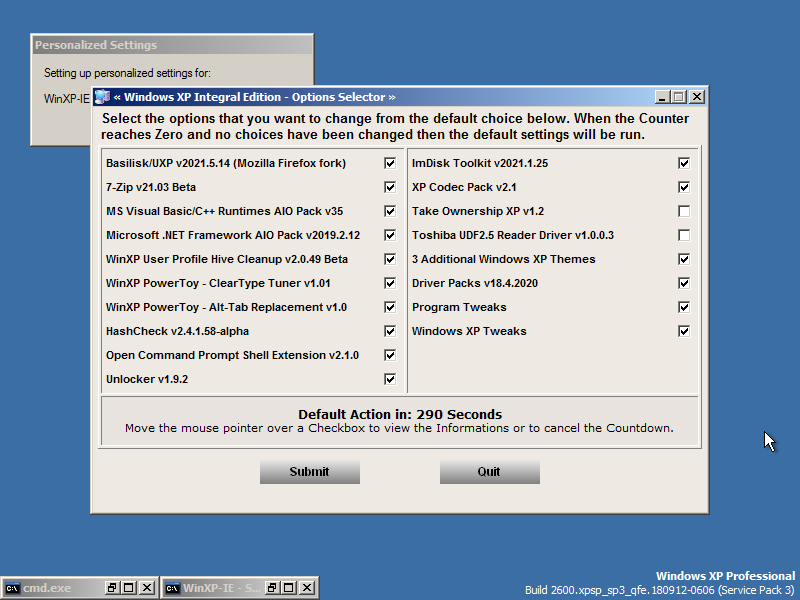This screenshot has width=800, height=600.
Task: Uncheck Alt-Tab Replacement v1.0 PowerToy checkbox
Action: click(x=390, y=307)
